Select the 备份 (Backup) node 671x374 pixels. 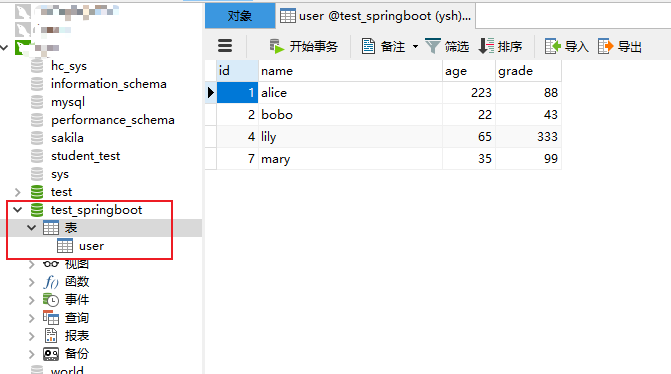click(77, 354)
